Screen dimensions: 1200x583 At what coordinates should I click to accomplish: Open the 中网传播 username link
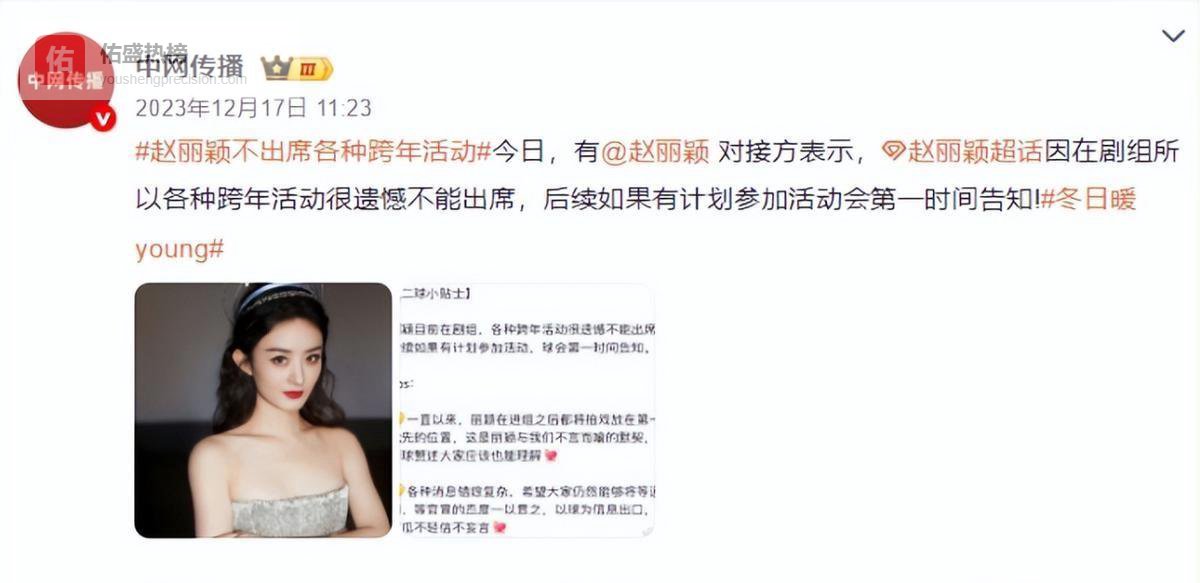pyautogui.click(x=190, y=67)
